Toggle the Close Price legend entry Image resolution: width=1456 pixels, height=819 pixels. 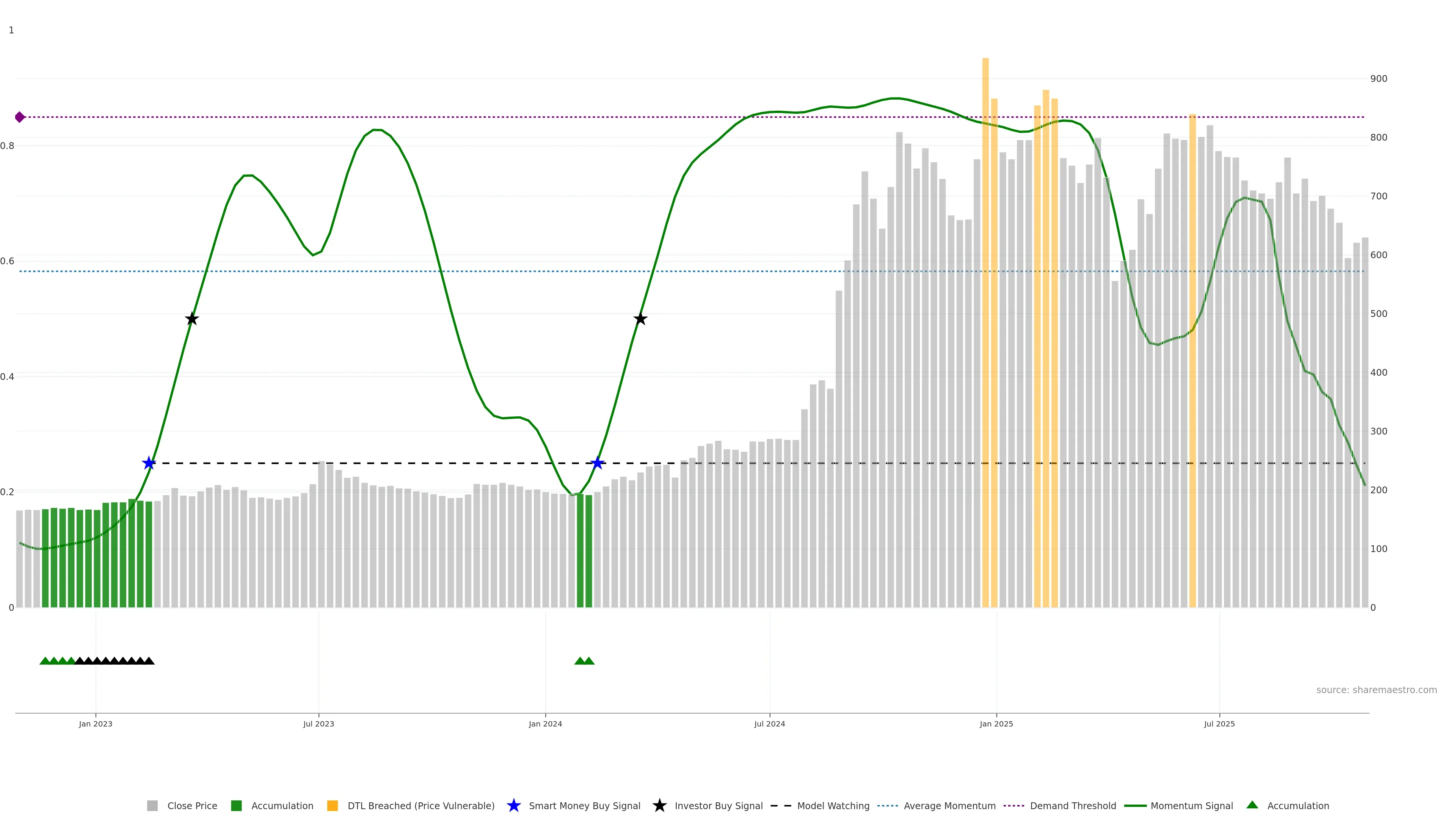191,806
